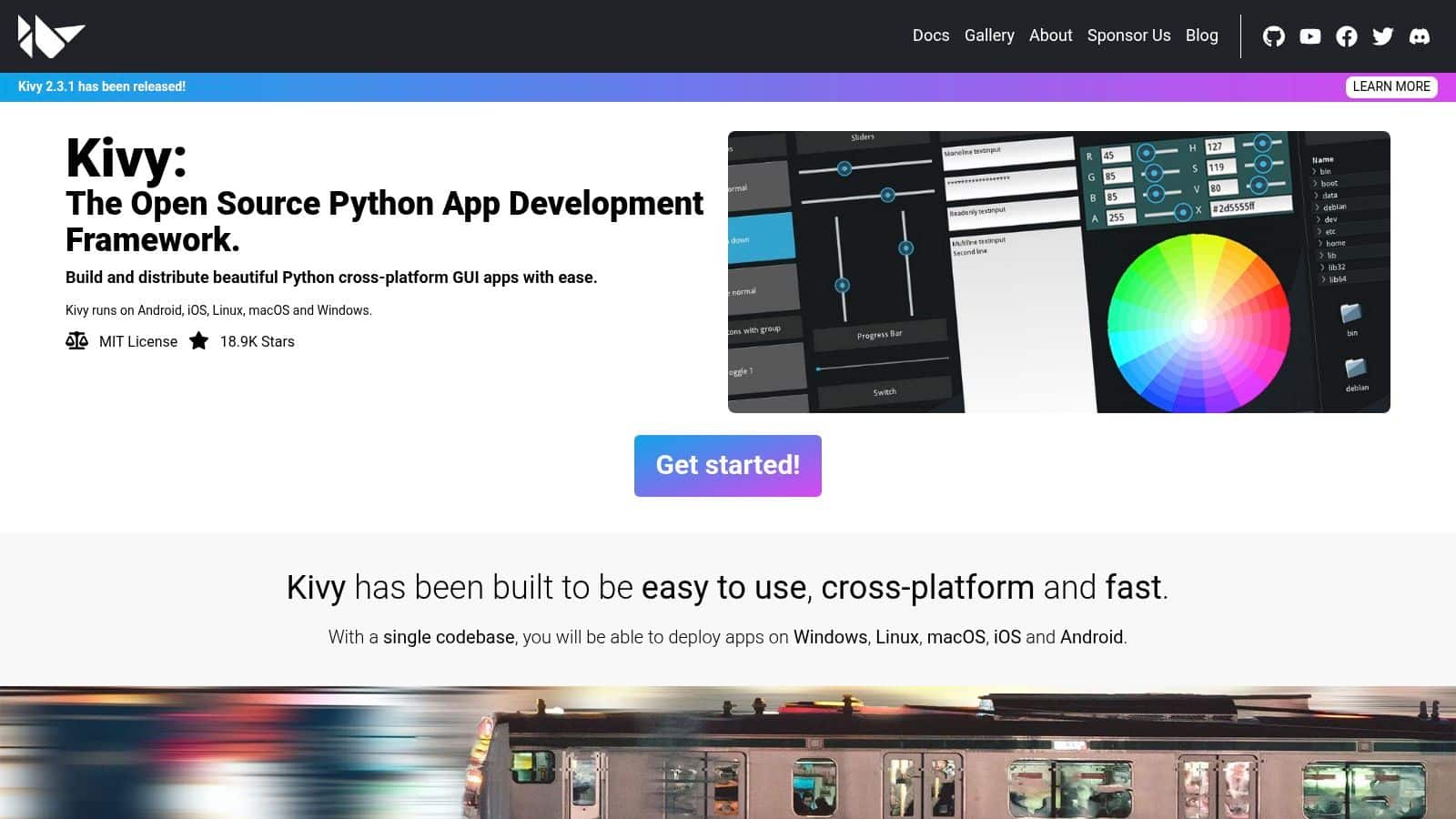1456x819 pixels.
Task: Visit the Blog menu link
Action: coord(1202,35)
